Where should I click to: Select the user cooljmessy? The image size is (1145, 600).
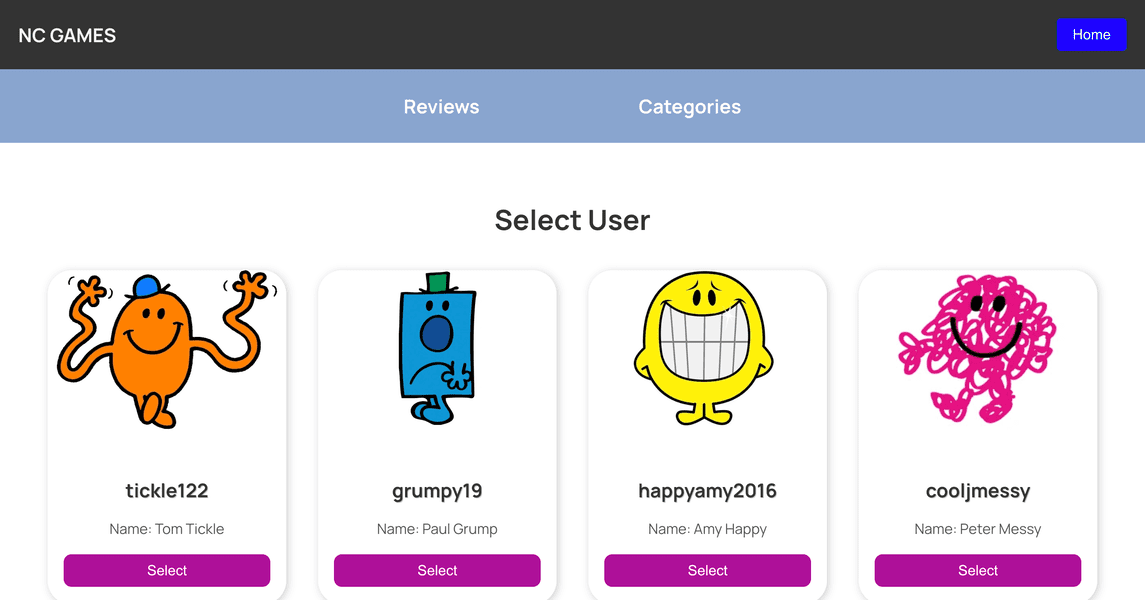(977, 570)
